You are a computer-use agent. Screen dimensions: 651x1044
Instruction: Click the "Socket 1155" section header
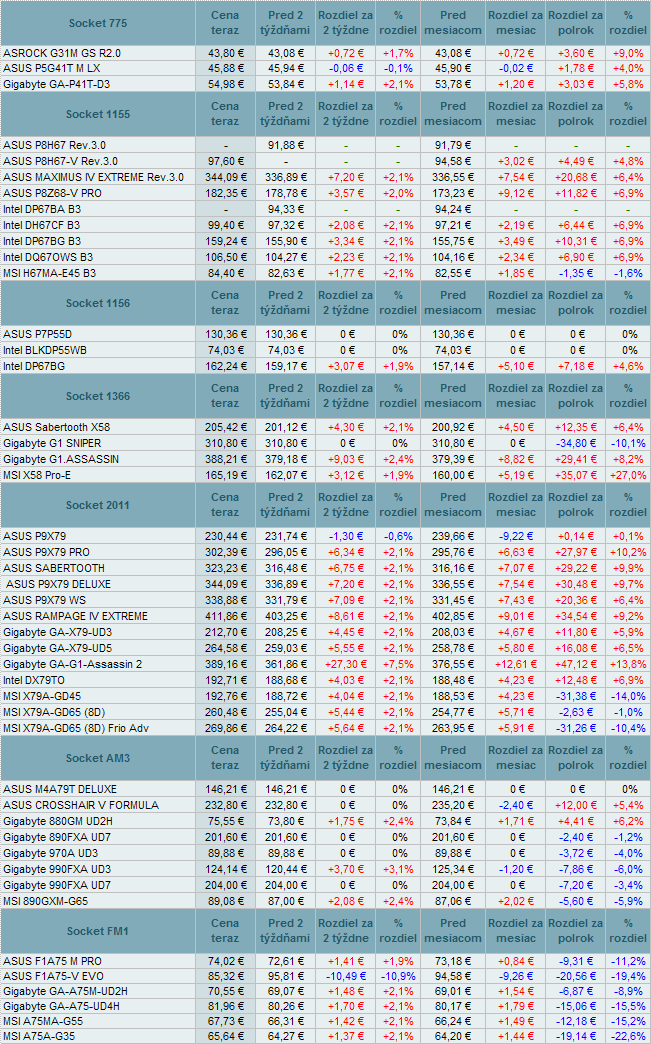point(98,114)
